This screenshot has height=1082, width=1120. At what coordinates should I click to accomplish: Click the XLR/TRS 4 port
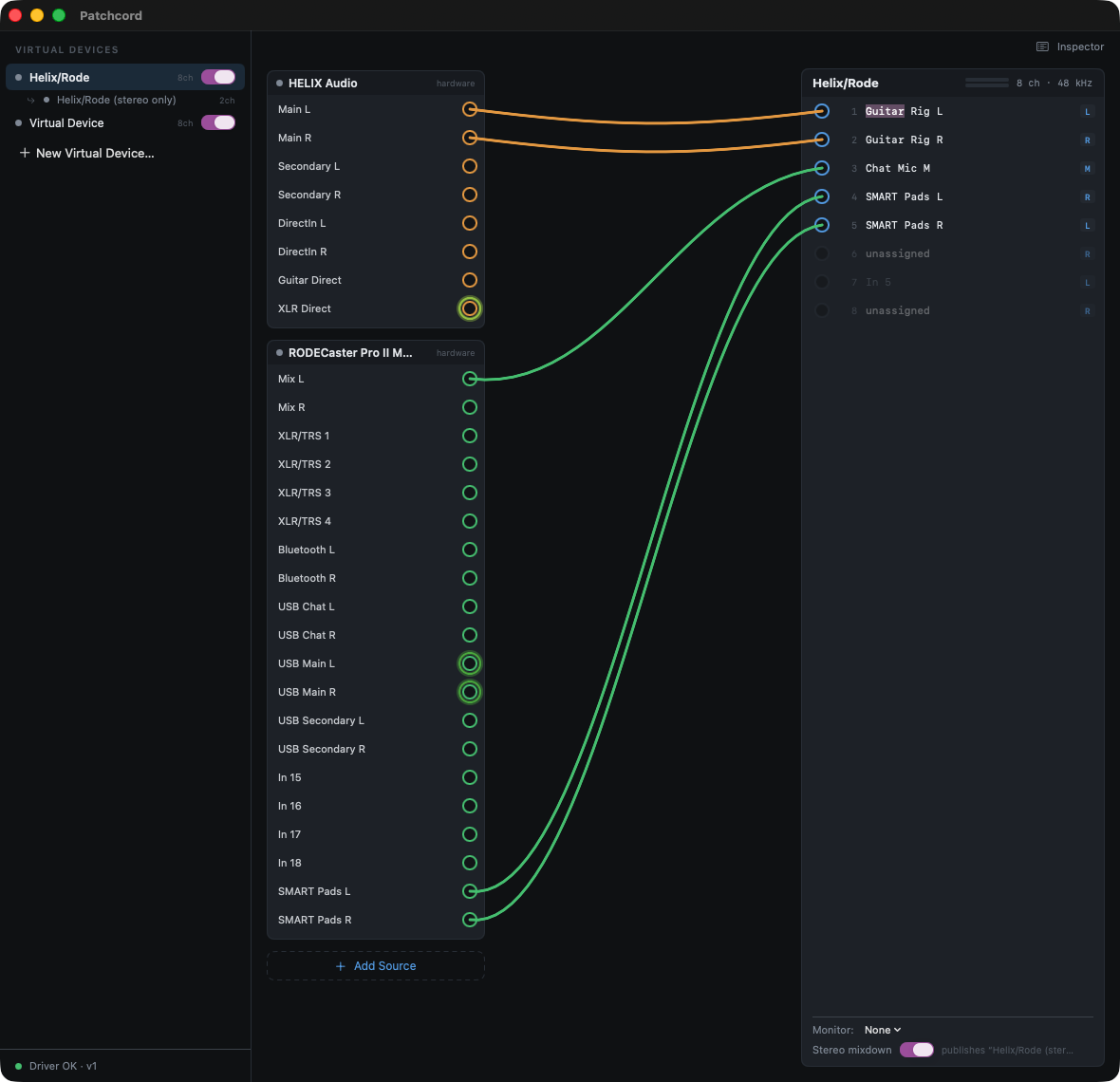[x=469, y=521]
